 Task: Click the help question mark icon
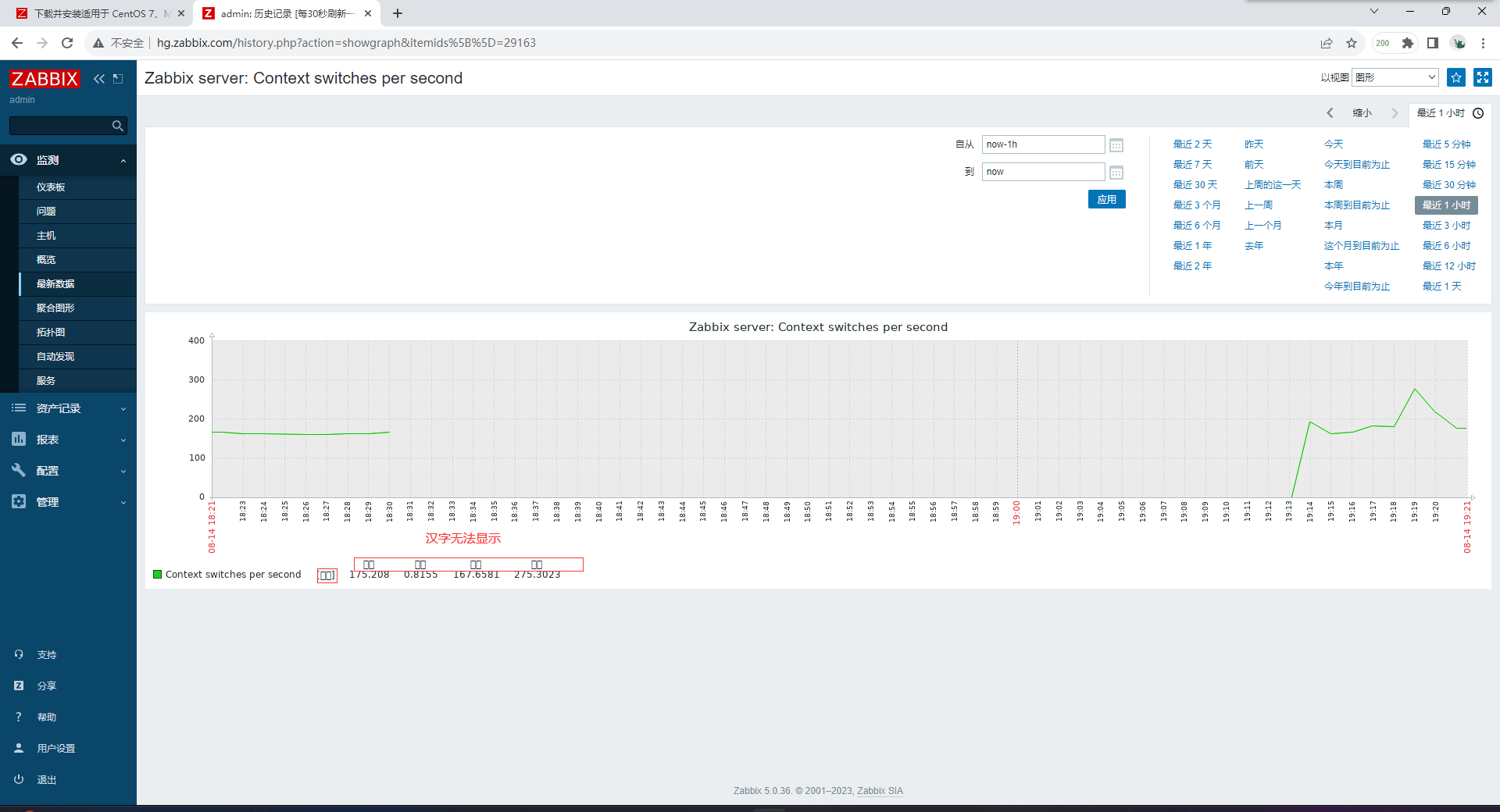[19, 717]
